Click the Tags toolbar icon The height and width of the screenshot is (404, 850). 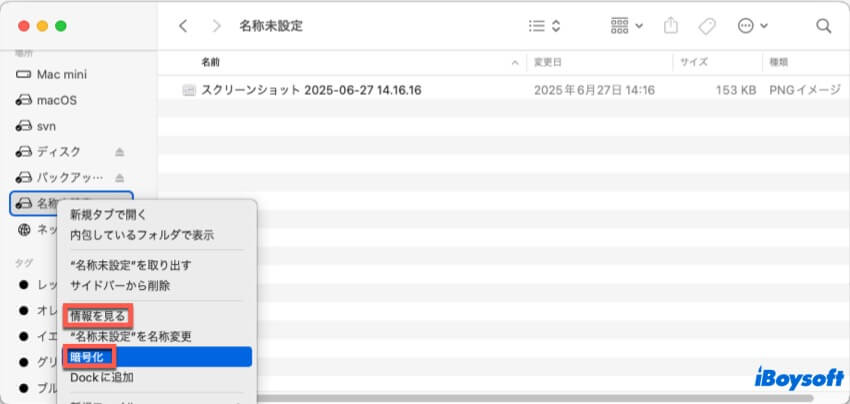pos(706,26)
